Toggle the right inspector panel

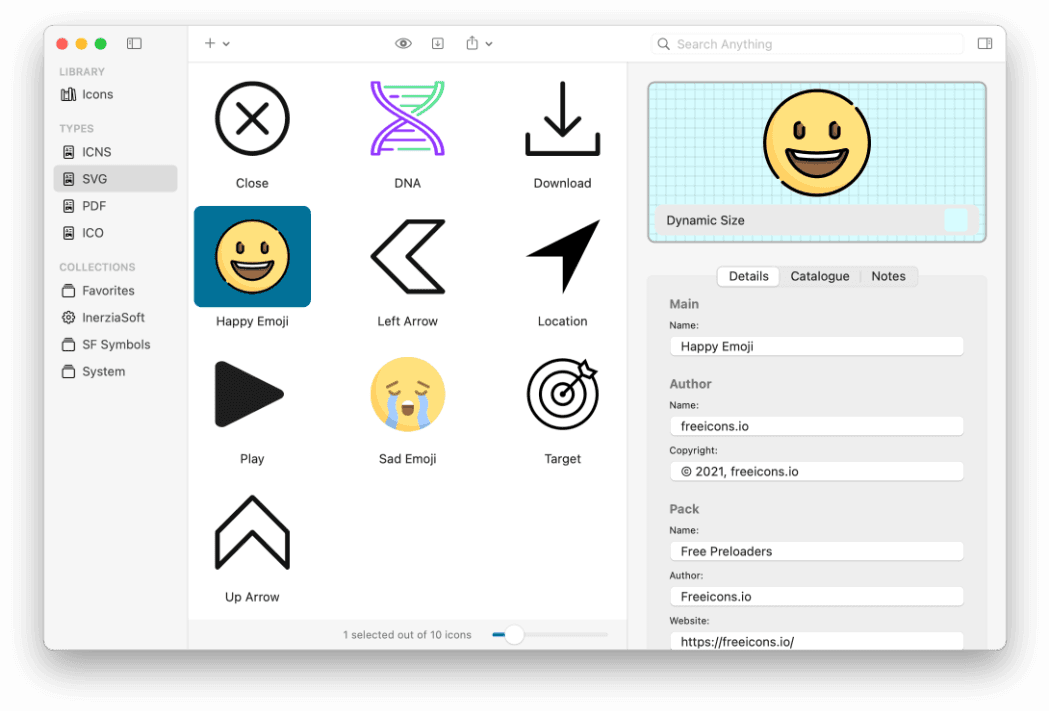984,44
